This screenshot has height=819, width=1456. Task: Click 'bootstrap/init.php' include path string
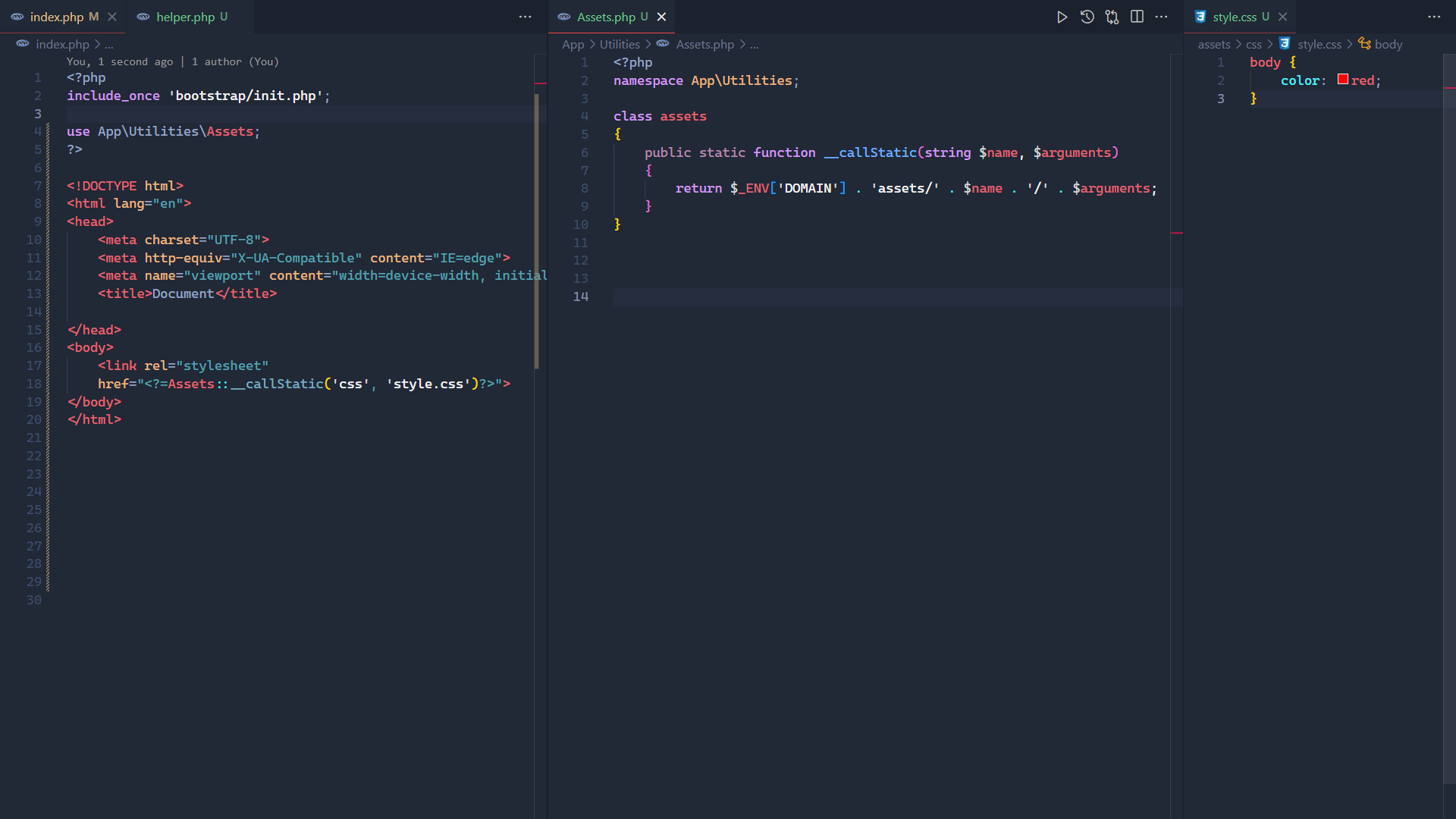tap(246, 96)
